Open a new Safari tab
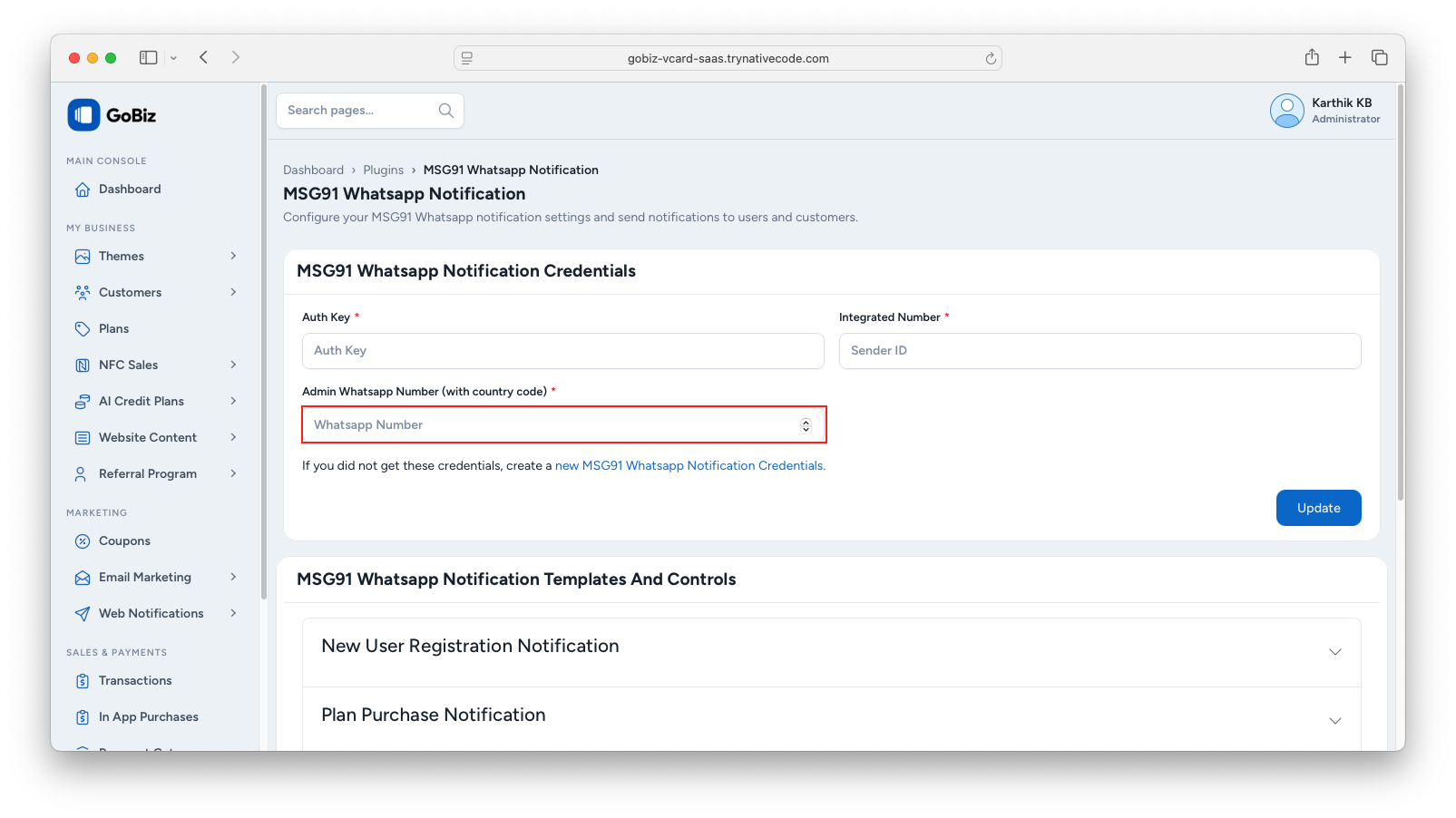The height and width of the screenshot is (818, 1456). click(x=1345, y=57)
